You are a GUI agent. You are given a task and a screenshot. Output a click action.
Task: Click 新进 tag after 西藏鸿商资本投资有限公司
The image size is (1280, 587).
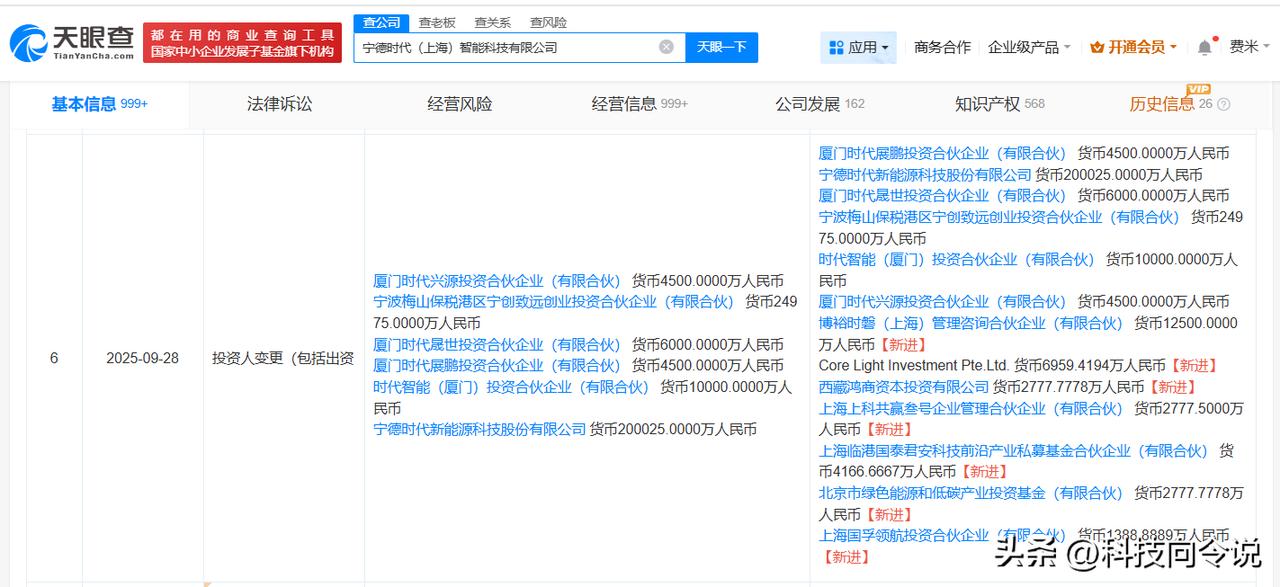coord(1173,387)
